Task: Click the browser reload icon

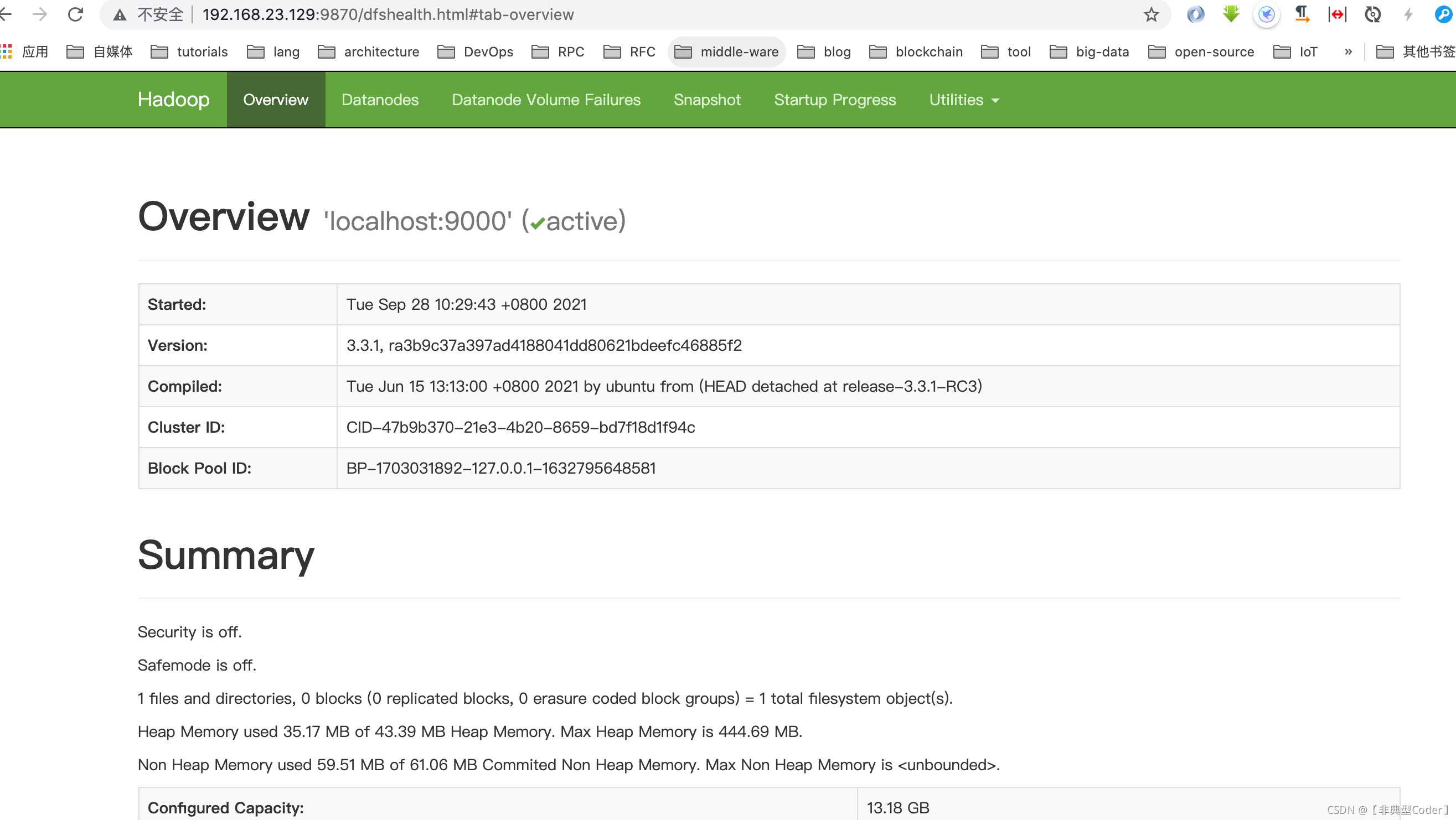Action: 75,14
